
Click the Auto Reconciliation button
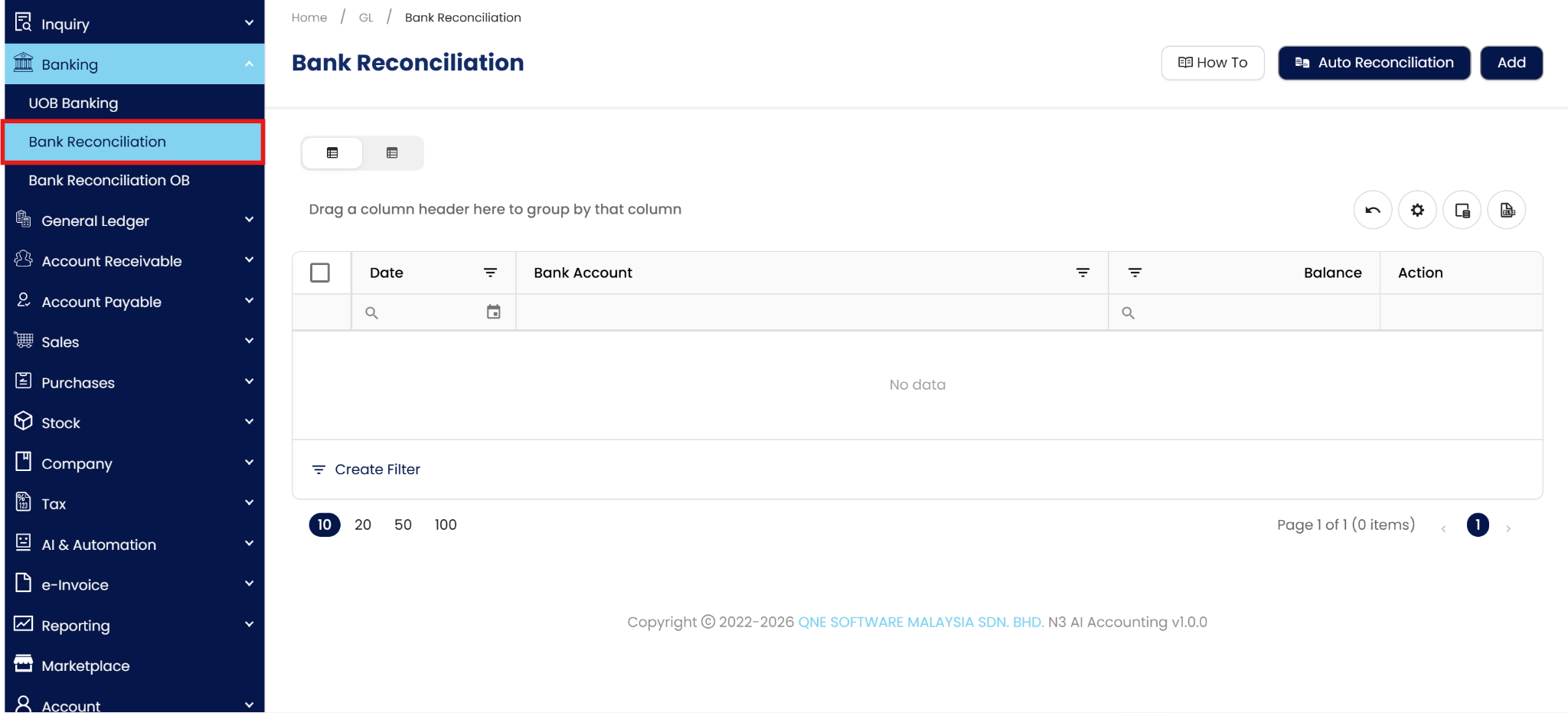[x=1374, y=63]
